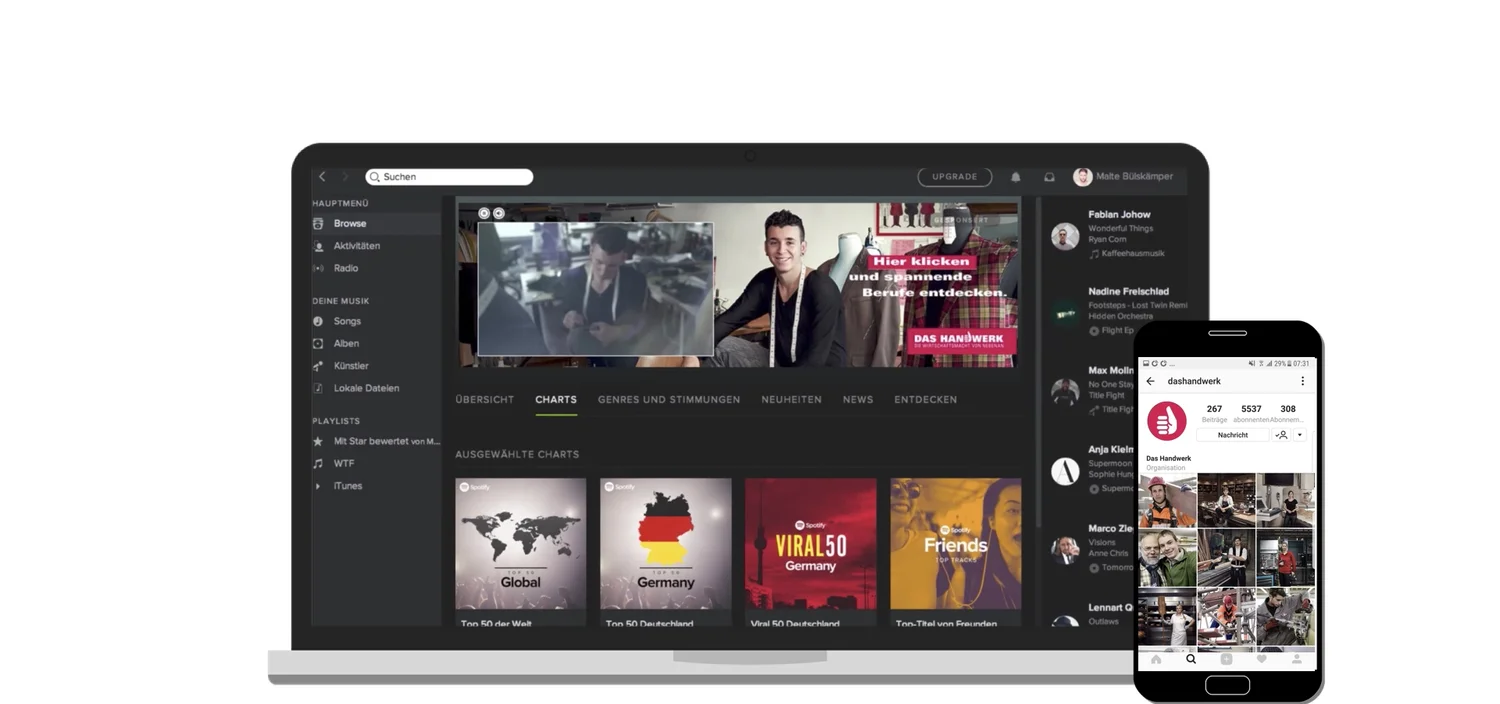Viewport: 1500px width, 704px height.
Task: Switch to Genres und Stimmungen tab
Action: pos(669,399)
